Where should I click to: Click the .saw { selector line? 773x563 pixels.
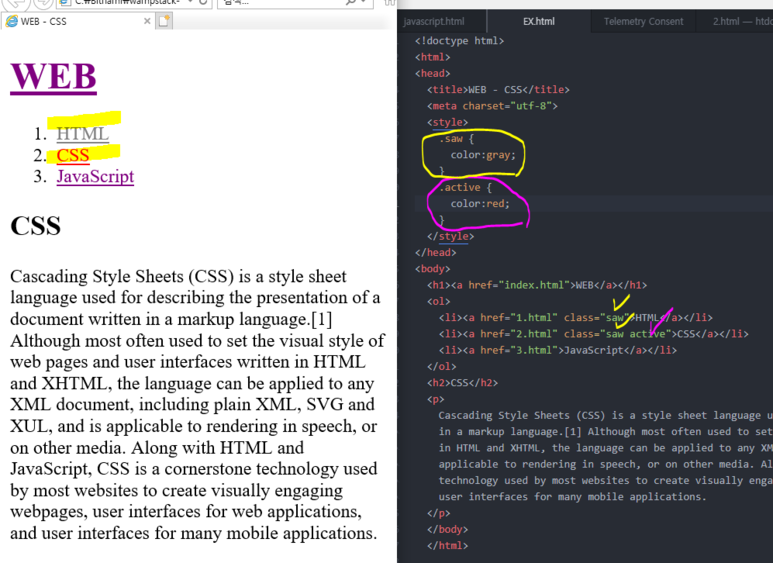pyautogui.click(x=456, y=139)
